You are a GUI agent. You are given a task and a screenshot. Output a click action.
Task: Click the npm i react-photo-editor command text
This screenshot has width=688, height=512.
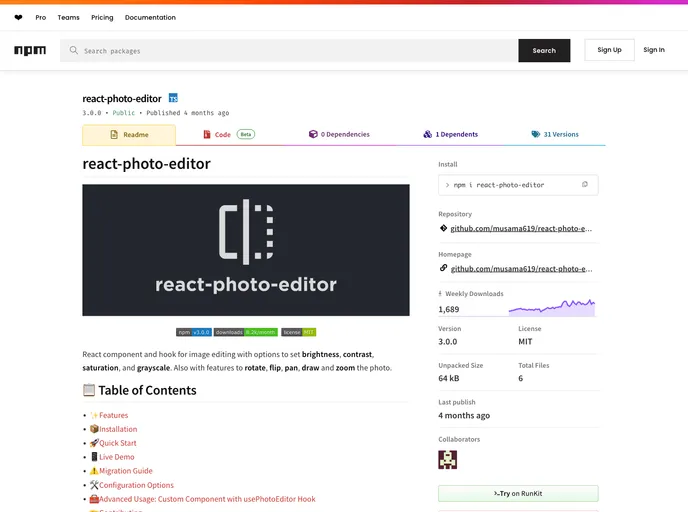[x=499, y=185]
